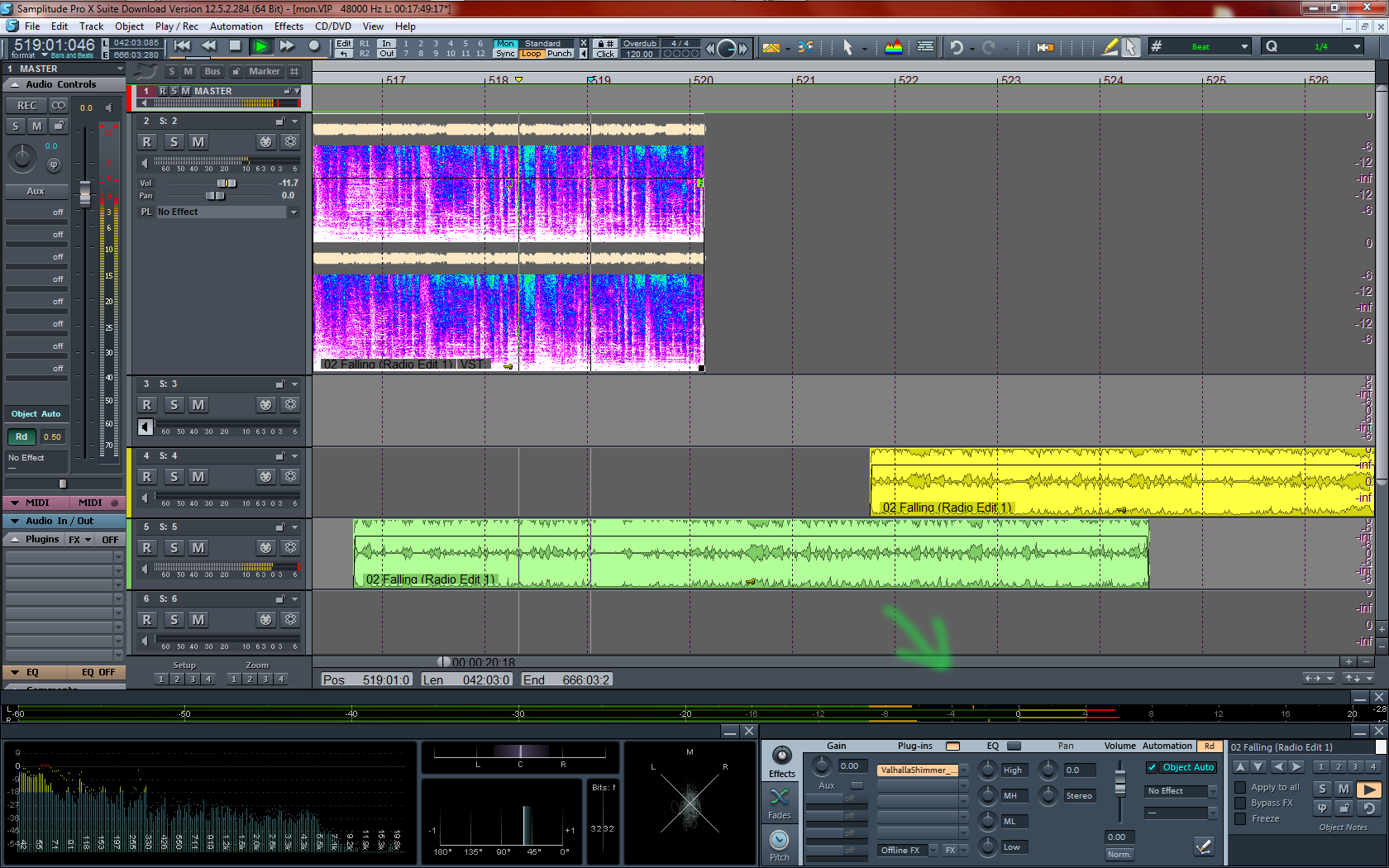The image size is (1389, 868).
Task: Toggle the Loop button in transport
Action: 531,54
